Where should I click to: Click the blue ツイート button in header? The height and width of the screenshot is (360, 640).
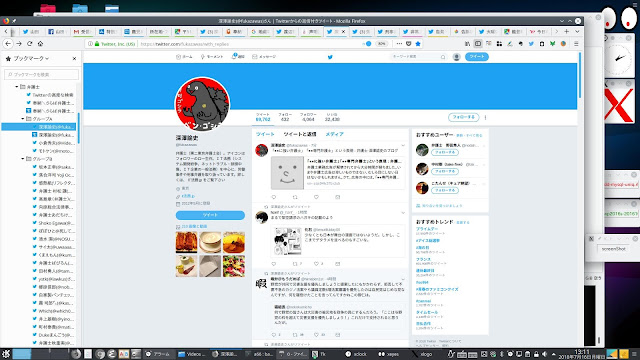click(x=476, y=57)
